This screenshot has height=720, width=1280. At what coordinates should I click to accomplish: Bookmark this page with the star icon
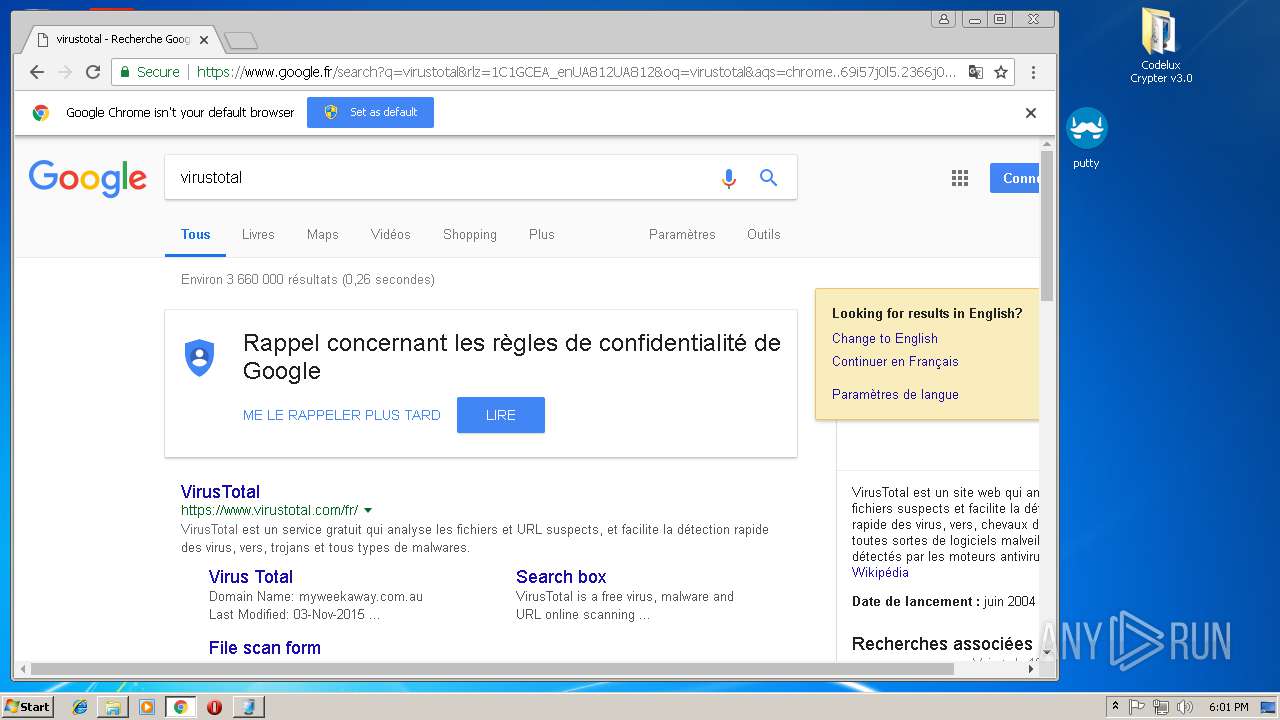click(1000, 72)
